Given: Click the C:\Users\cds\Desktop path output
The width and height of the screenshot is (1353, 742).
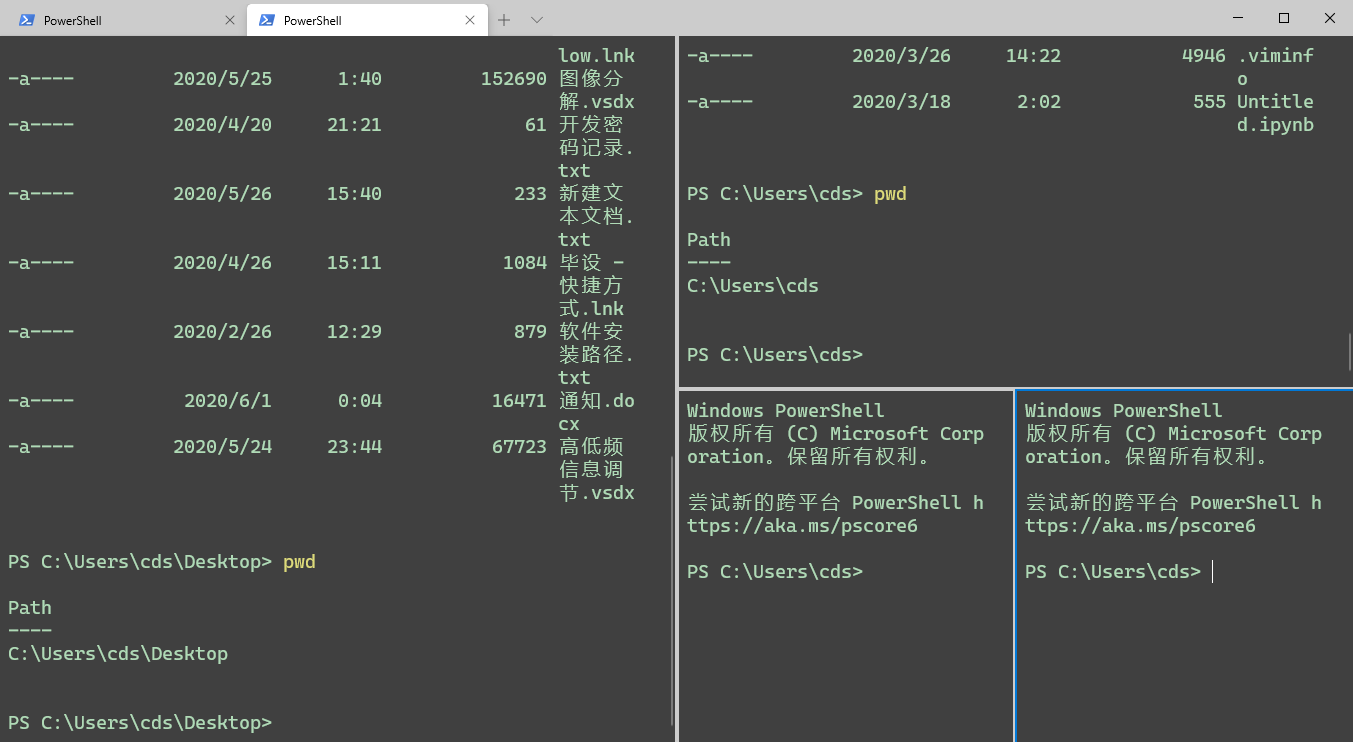Looking at the screenshot, I should click(x=118, y=654).
